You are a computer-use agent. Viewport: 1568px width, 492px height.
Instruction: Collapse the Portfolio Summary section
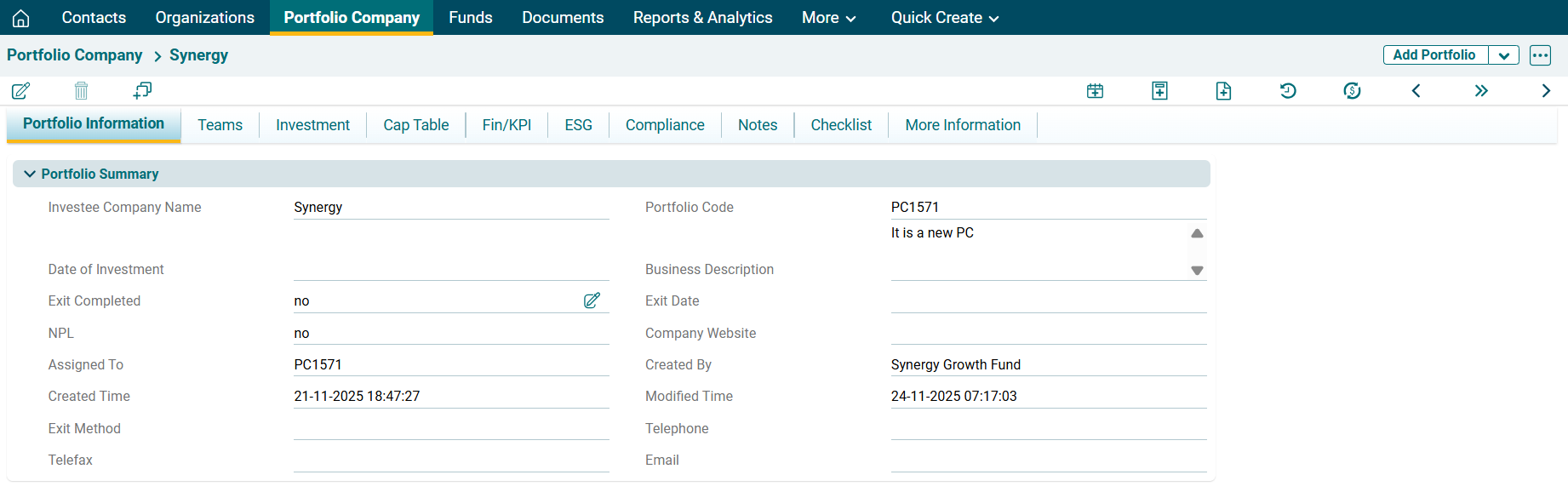point(30,174)
